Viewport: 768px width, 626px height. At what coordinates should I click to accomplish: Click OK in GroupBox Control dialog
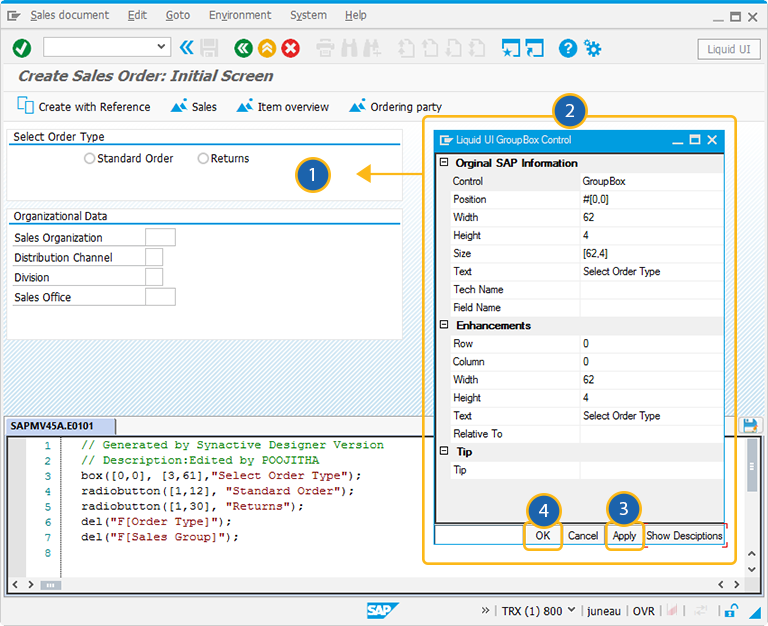tap(543, 535)
